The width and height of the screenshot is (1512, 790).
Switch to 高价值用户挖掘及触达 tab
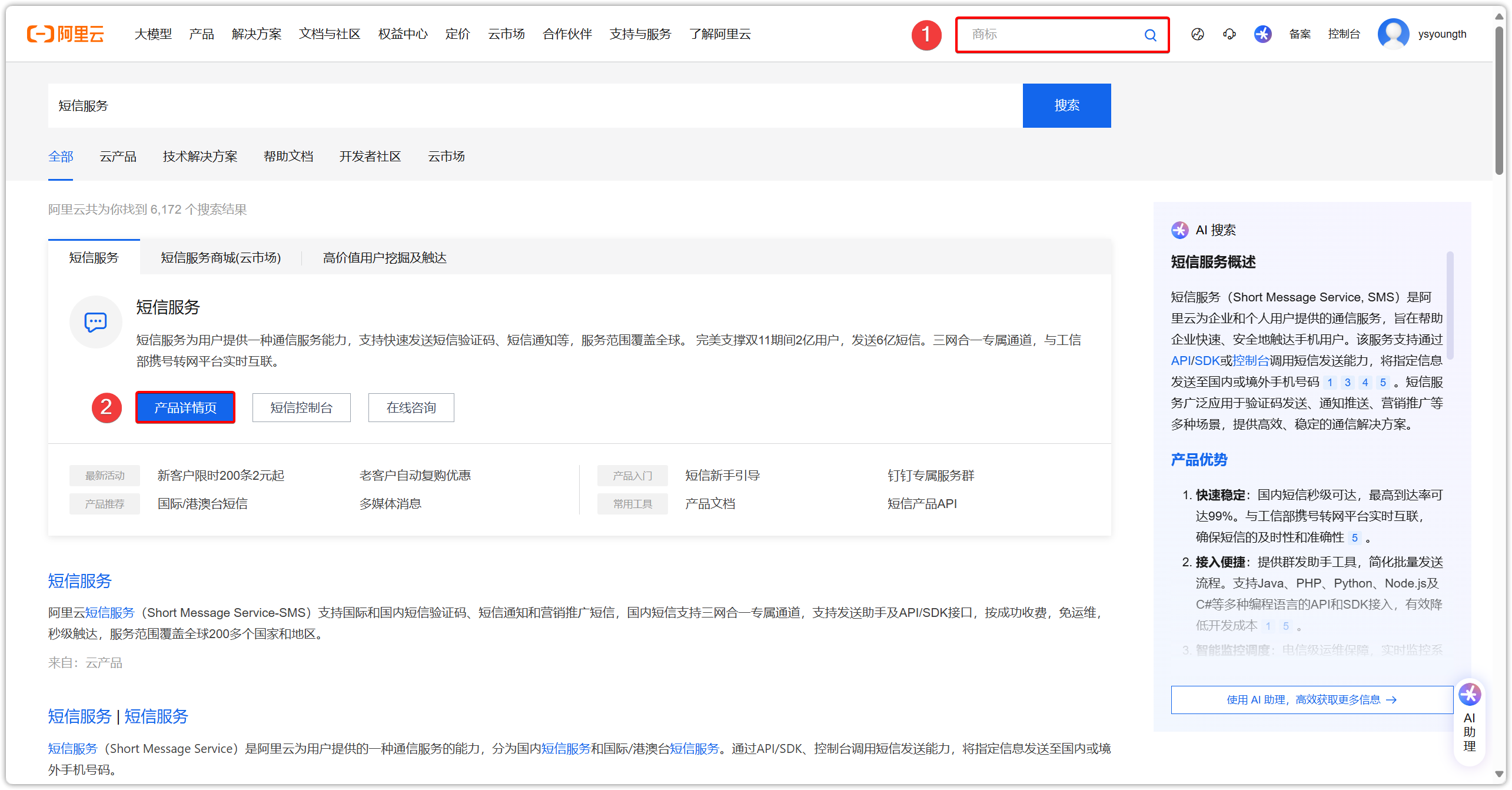(x=384, y=258)
